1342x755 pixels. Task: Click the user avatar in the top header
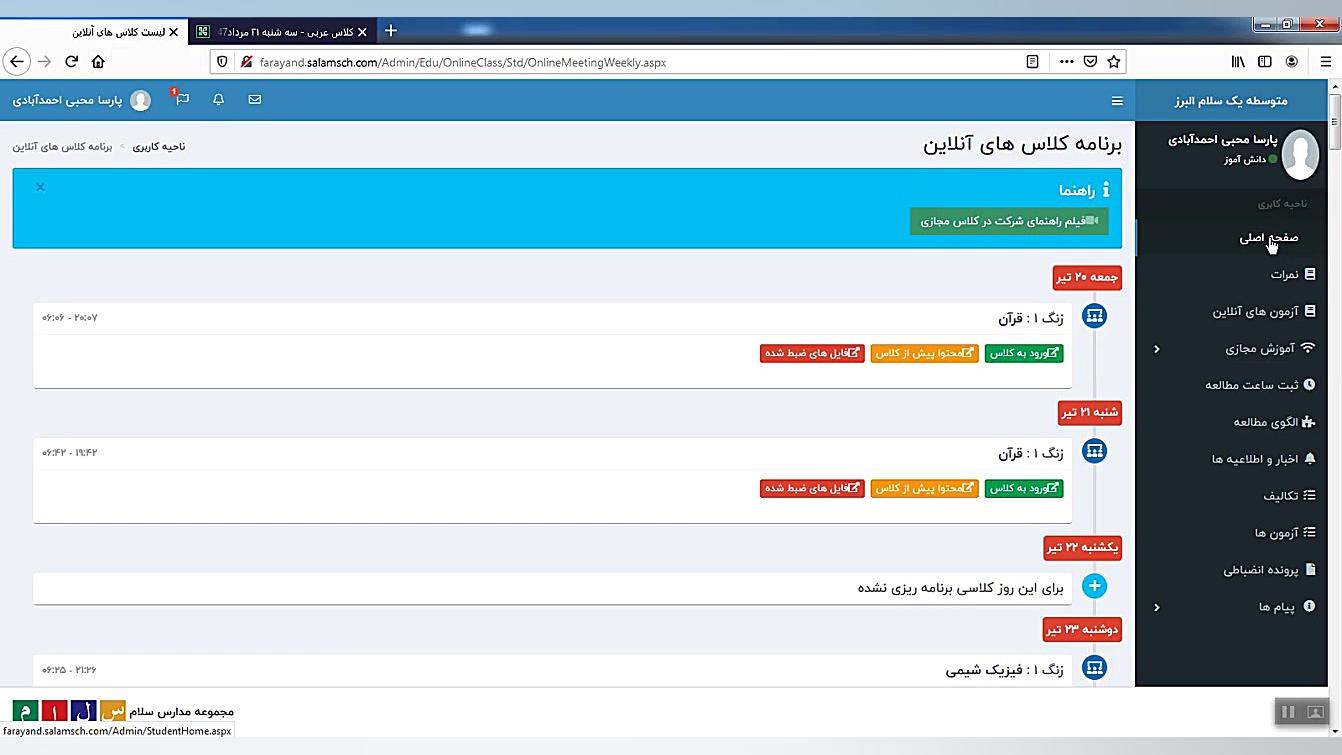141,100
